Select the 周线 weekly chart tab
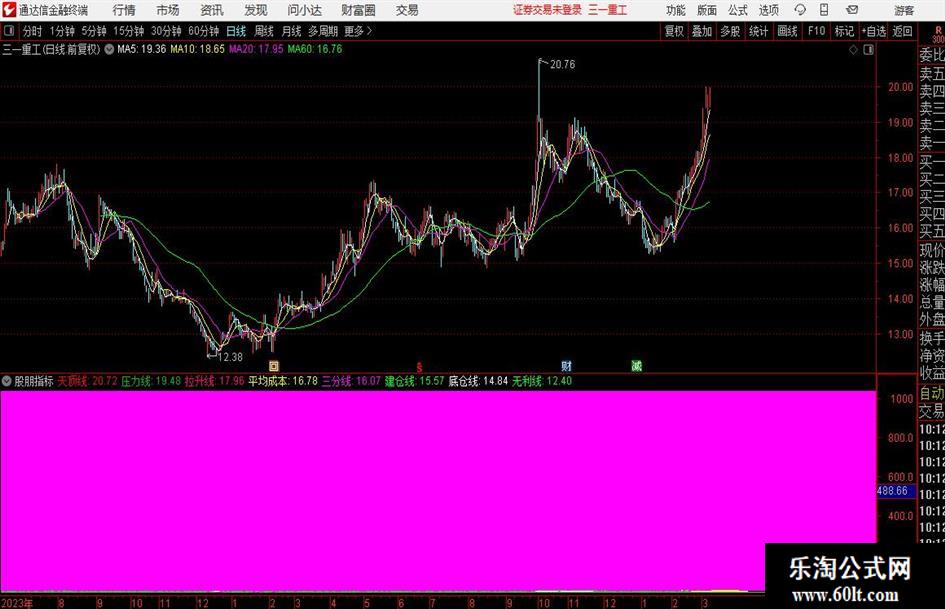 [264, 31]
